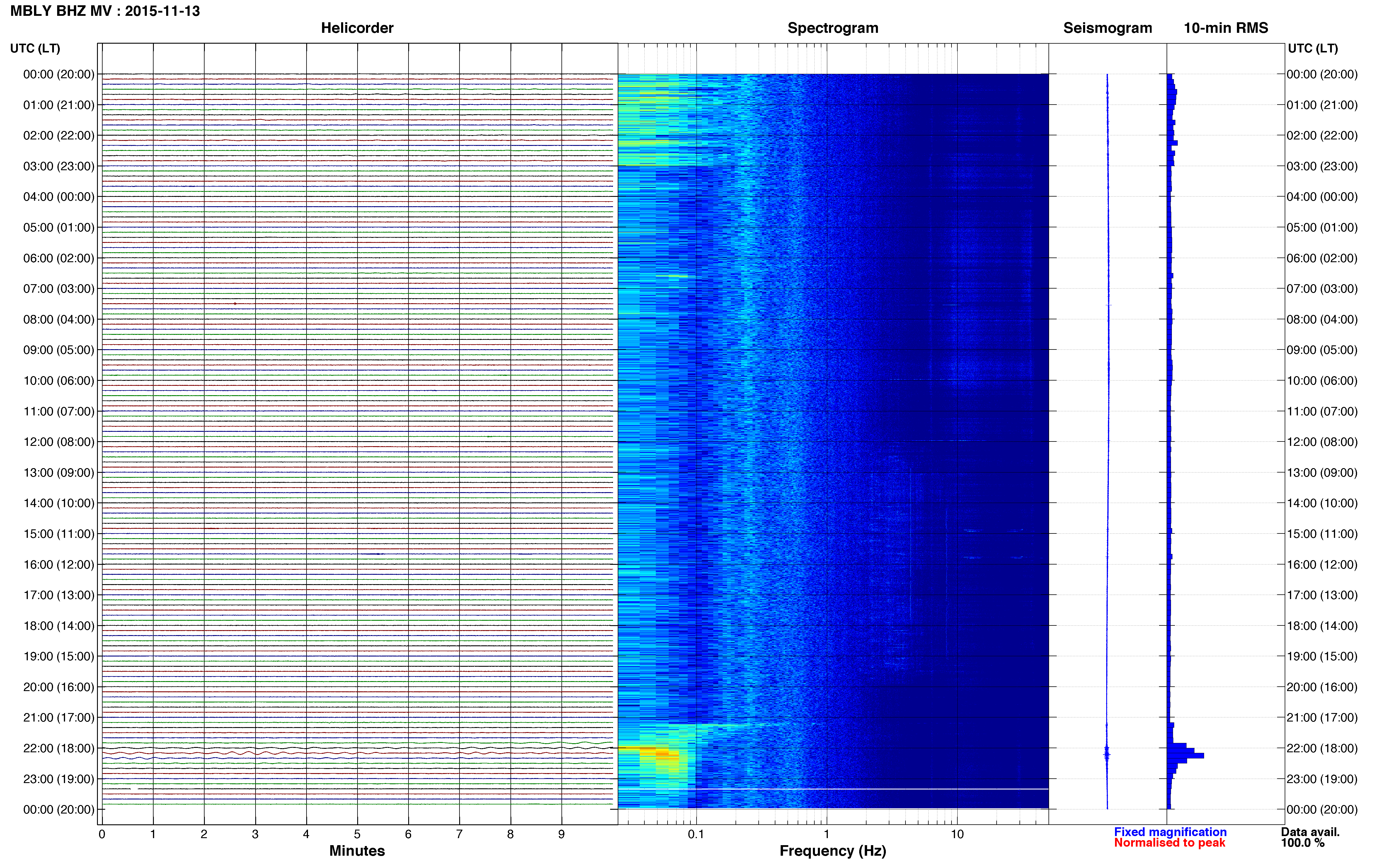Click the 'Data avail.' label
The width and height of the screenshot is (1389, 868).
click(x=1310, y=832)
